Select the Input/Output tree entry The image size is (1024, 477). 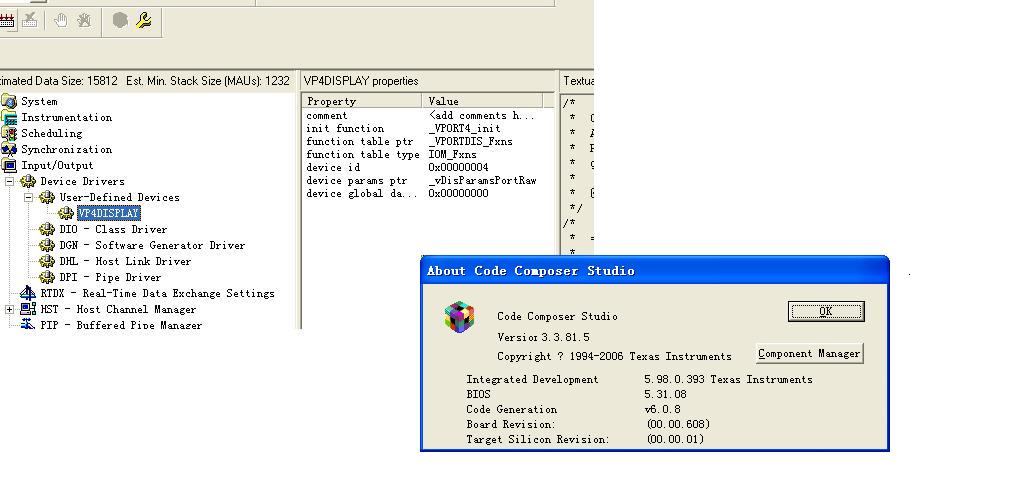tap(57, 165)
